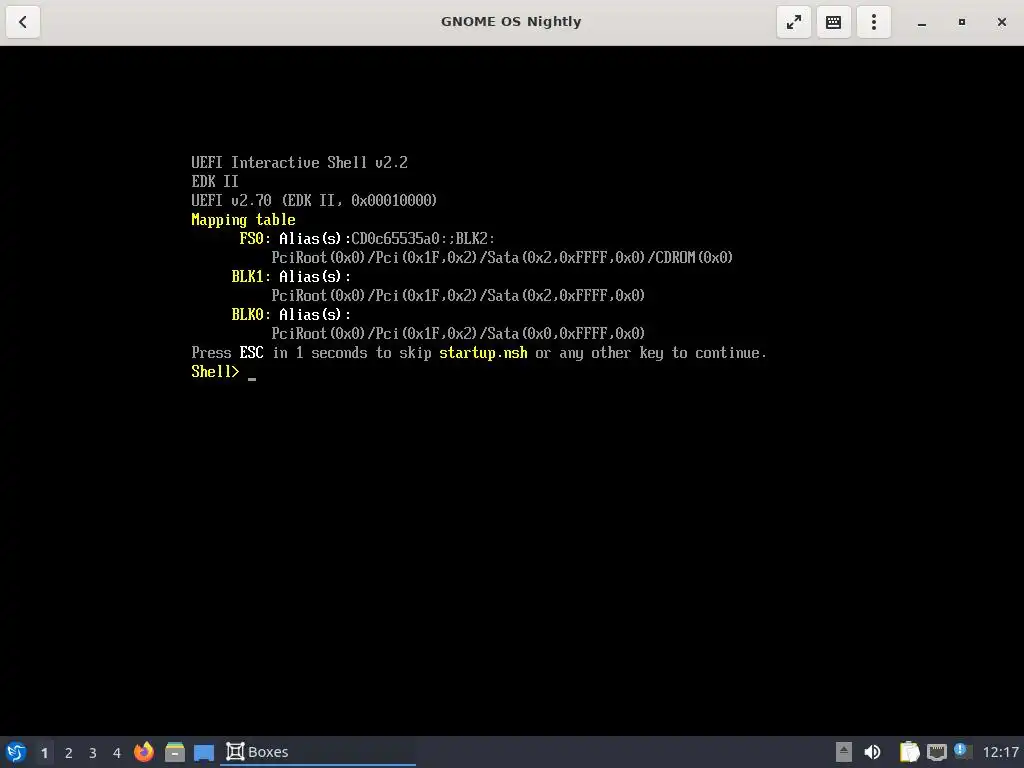Open the three-dot menu in the header
This screenshot has height=768, width=1024.
pyautogui.click(x=874, y=22)
